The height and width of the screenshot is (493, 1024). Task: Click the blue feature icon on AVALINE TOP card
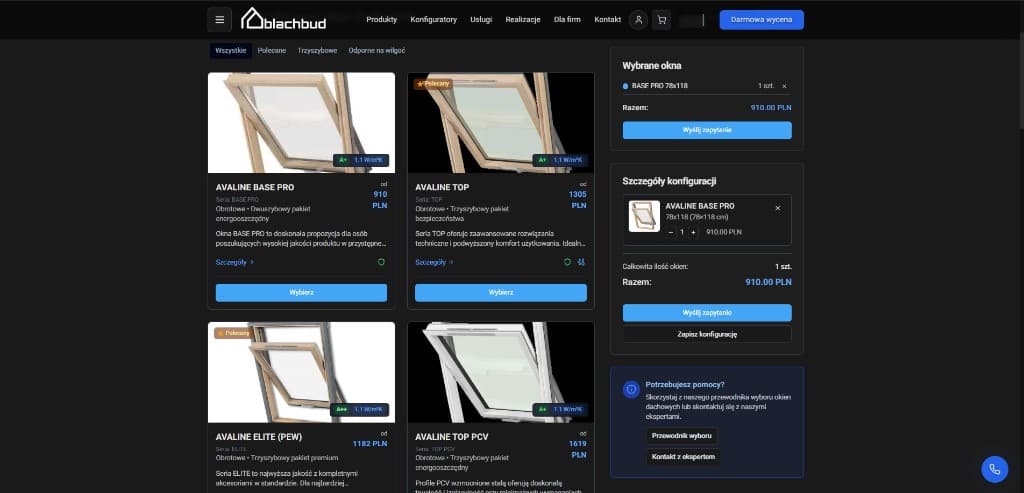581,262
